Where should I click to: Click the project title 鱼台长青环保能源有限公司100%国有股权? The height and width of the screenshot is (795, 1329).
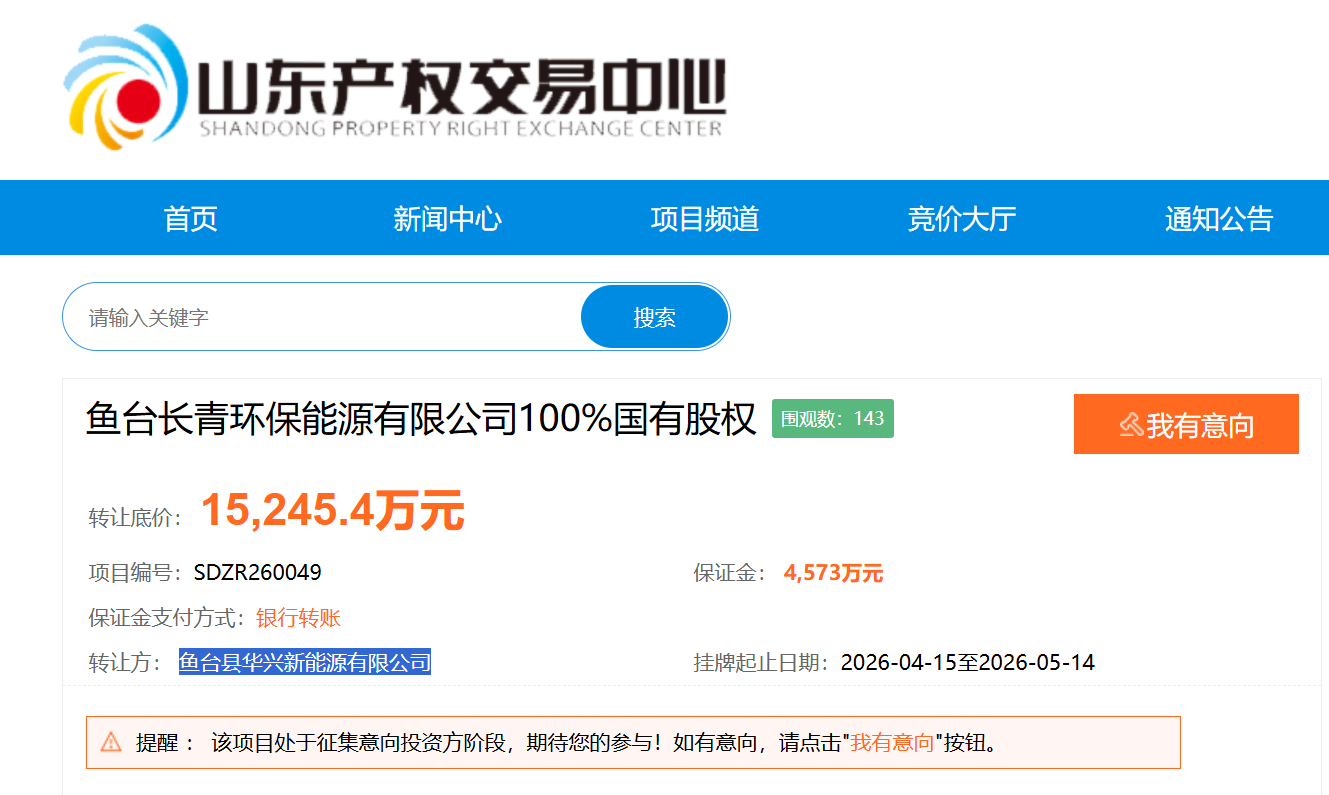coord(421,419)
